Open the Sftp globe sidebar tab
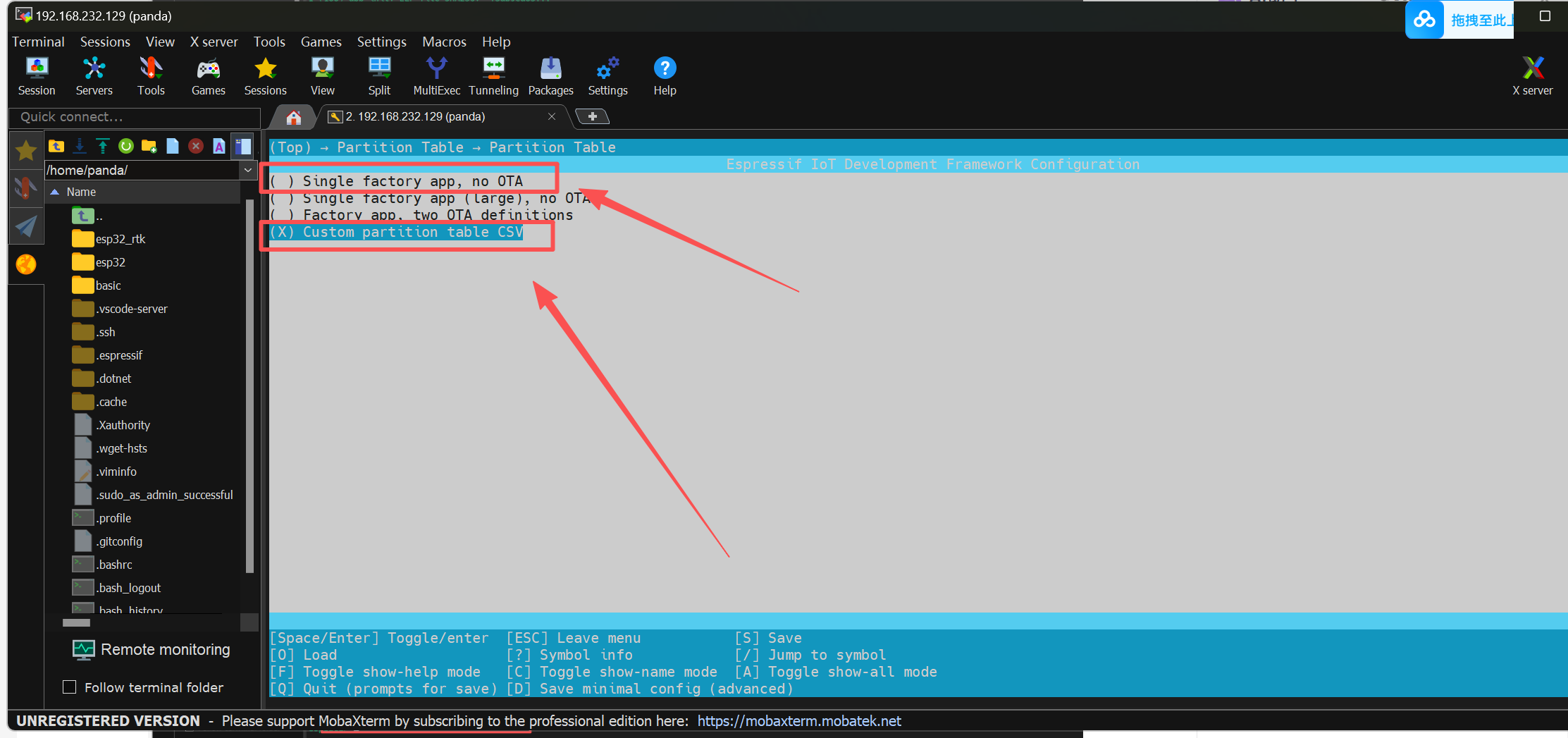Image resolution: width=1568 pixels, height=738 pixels. click(26, 264)
